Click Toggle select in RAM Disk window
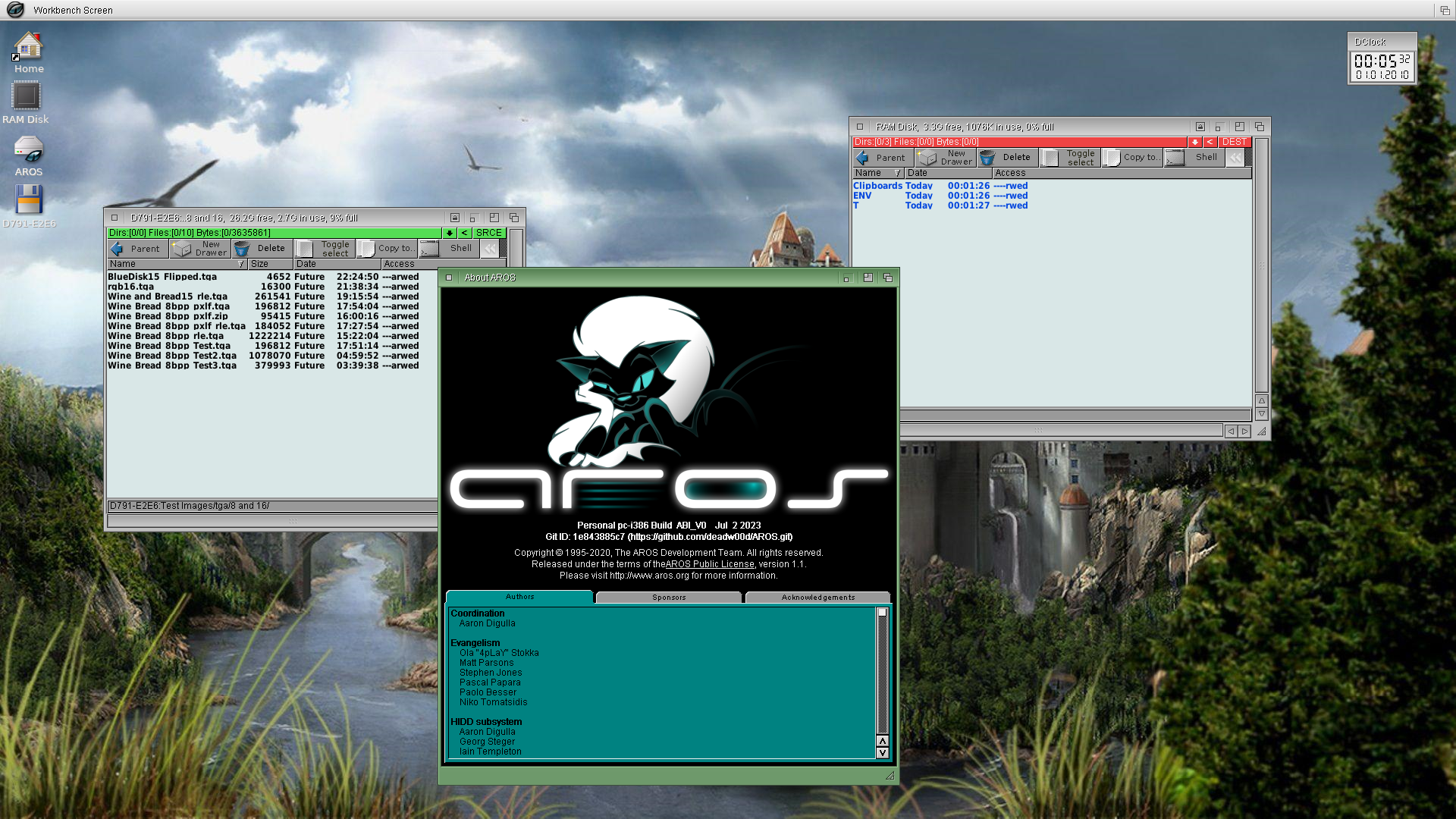This screenshot has height=819, width=1456. (x=1070, y=158)
